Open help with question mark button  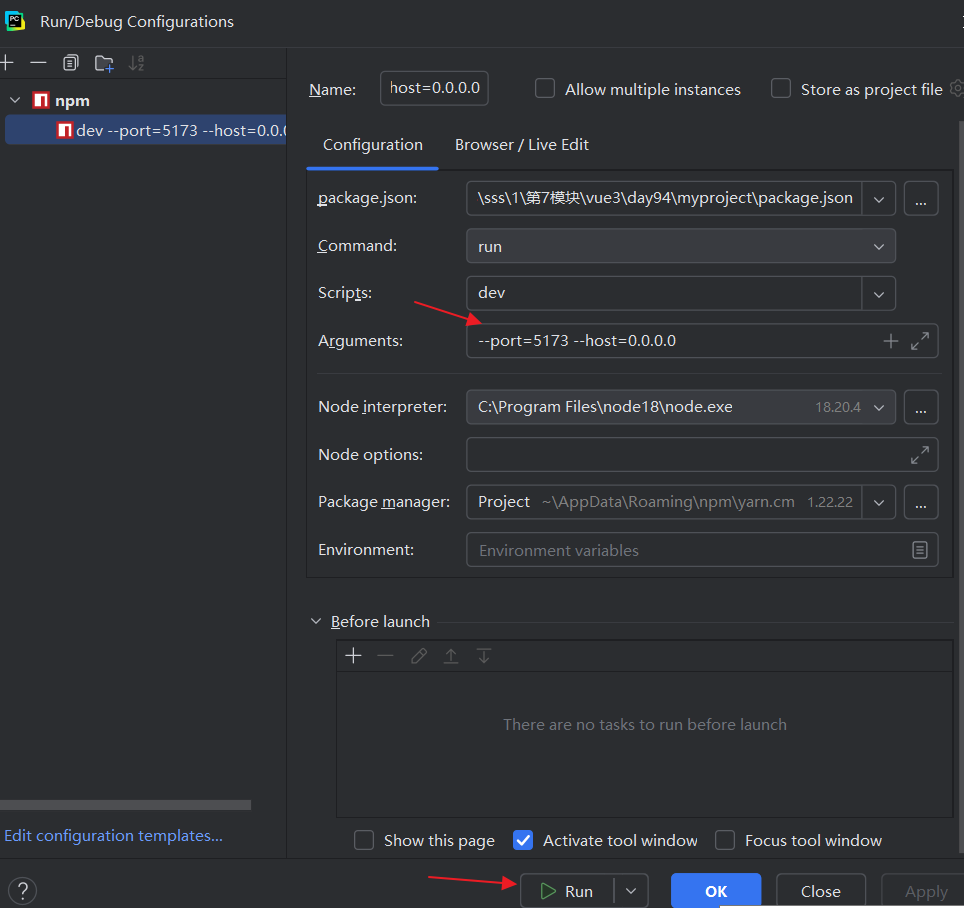point(23,891)
